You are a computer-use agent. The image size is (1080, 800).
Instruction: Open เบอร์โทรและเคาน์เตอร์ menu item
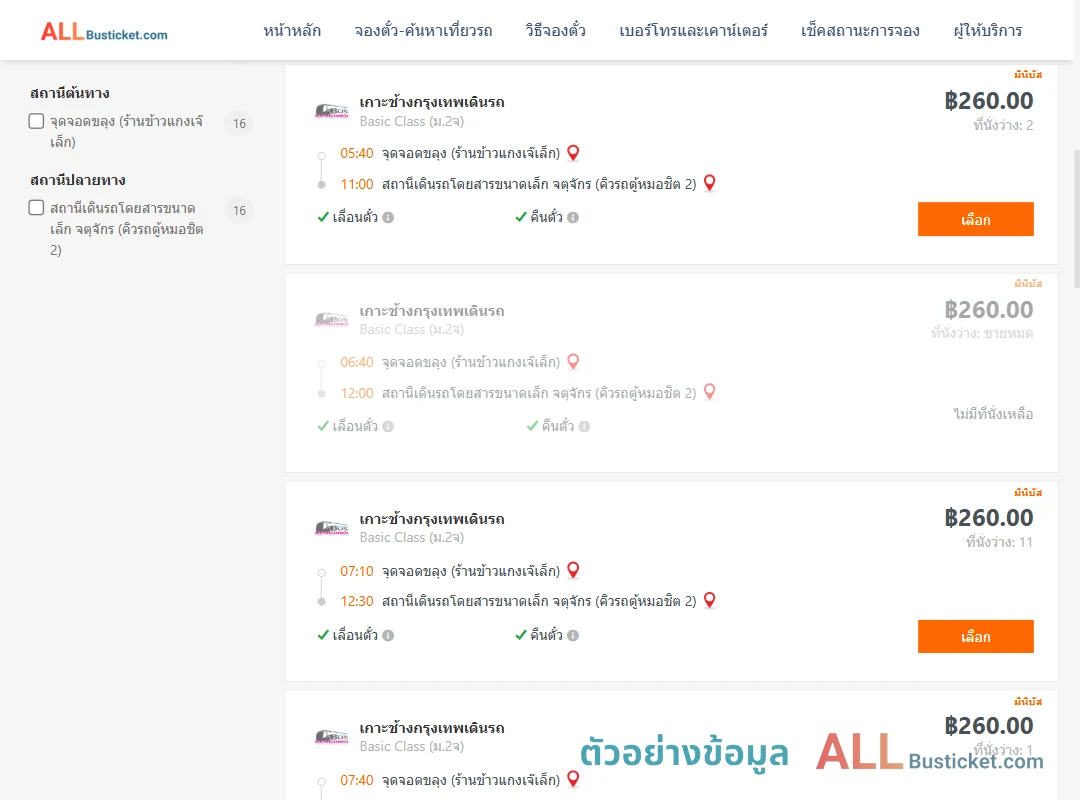(x=693, y=30)
